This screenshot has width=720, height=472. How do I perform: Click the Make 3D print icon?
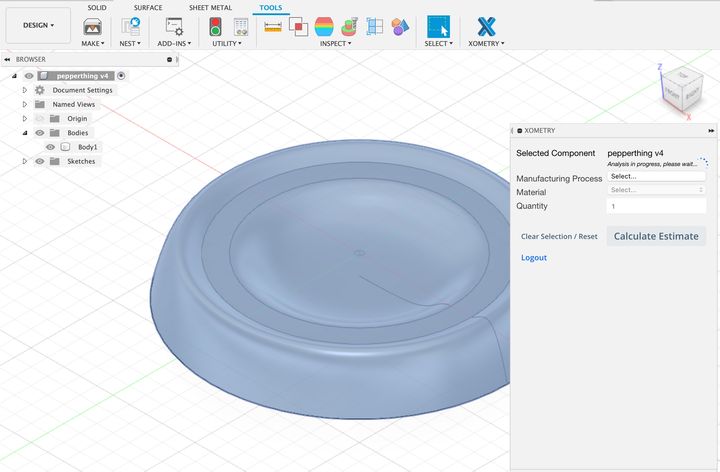92,27
